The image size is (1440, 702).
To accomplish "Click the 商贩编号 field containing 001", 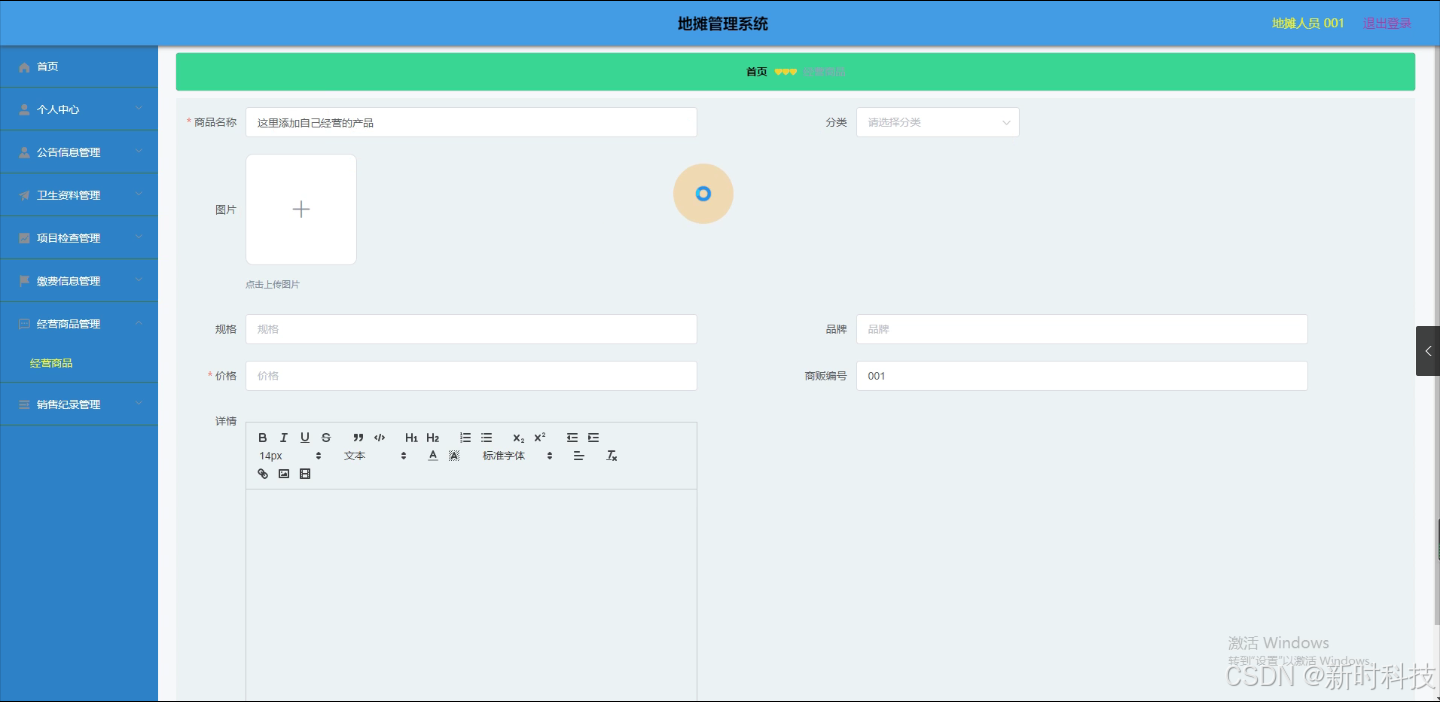I will [1082, 376].
